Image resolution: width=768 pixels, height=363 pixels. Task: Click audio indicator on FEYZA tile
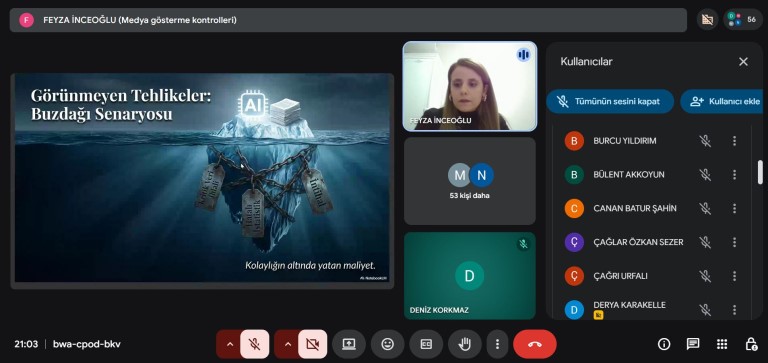click(x=524, y=54)
